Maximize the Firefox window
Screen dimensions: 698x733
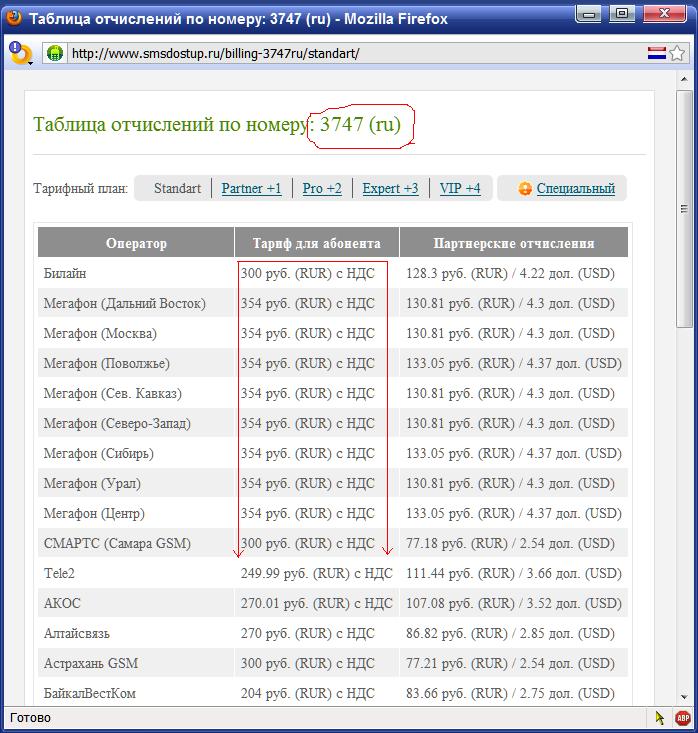(622, 13)
